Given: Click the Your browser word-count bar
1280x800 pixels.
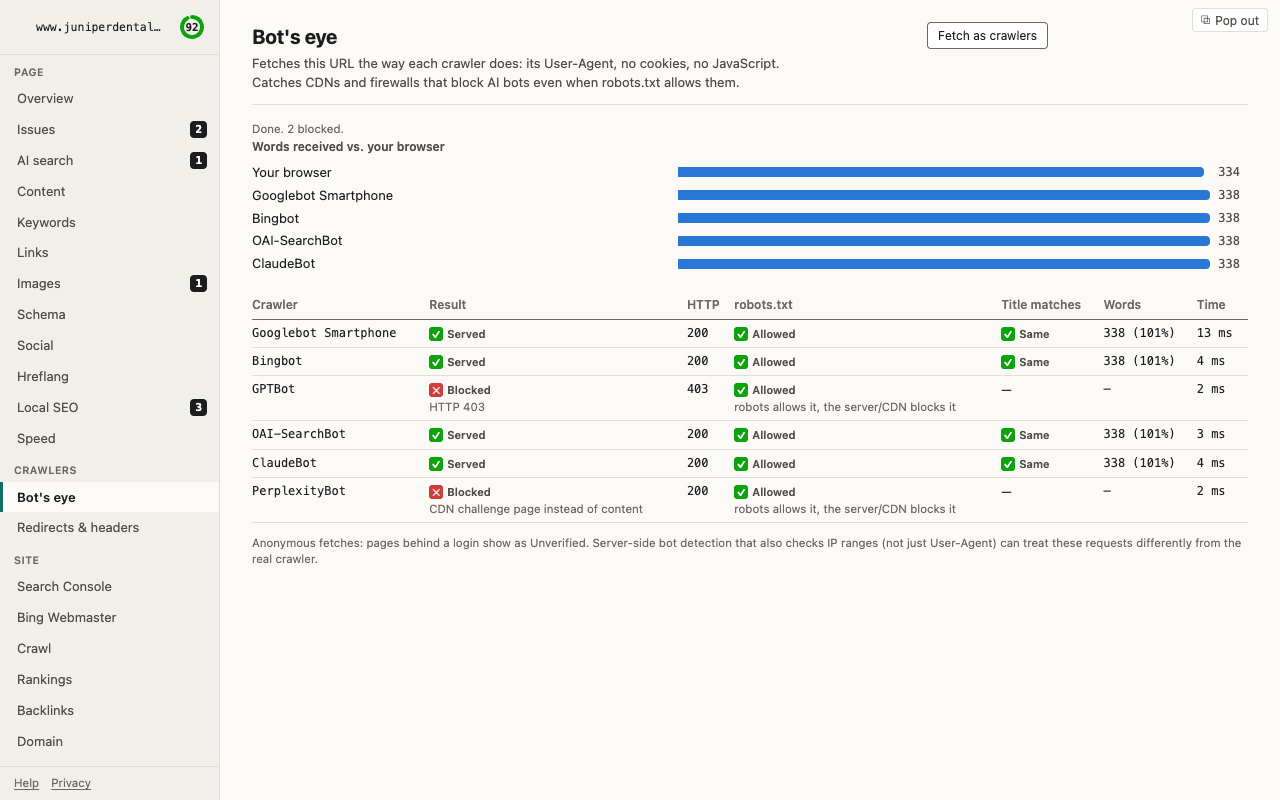Looking at the screenshot, I should tap(941, 172).
